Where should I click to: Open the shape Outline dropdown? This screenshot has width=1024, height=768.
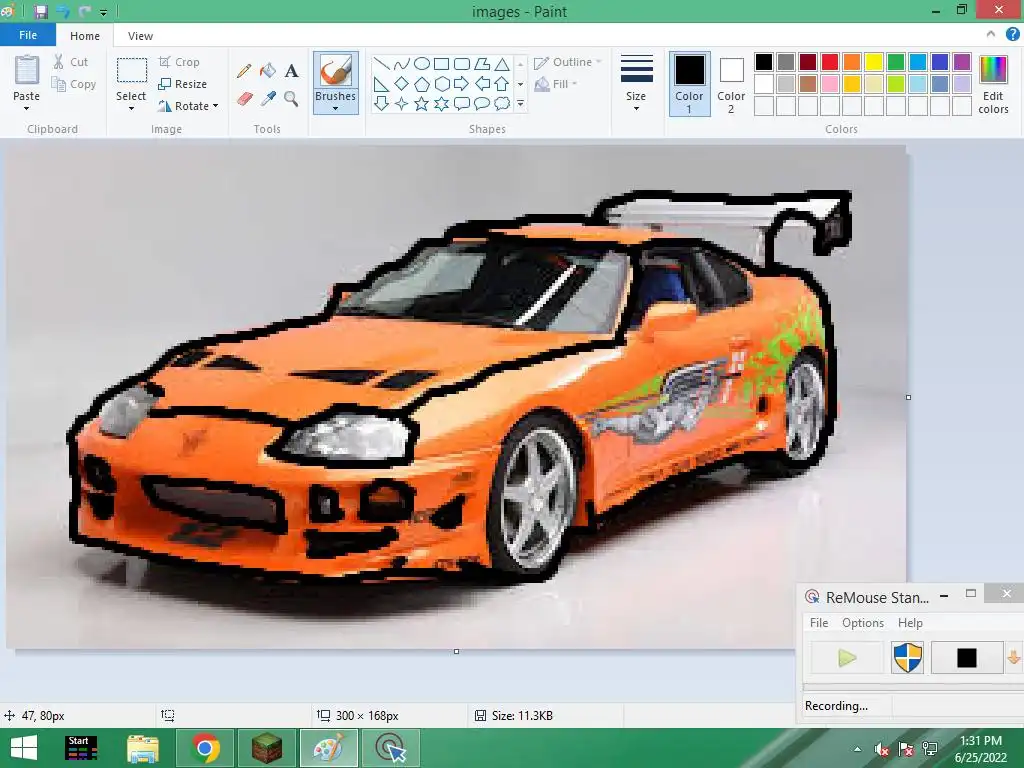point(568,62)
